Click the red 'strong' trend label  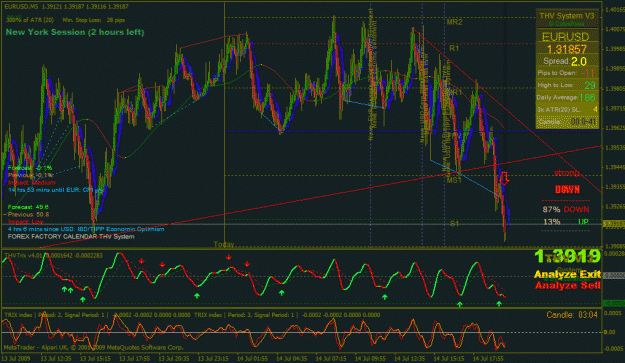pyautogui.click(x=567, y=173)
